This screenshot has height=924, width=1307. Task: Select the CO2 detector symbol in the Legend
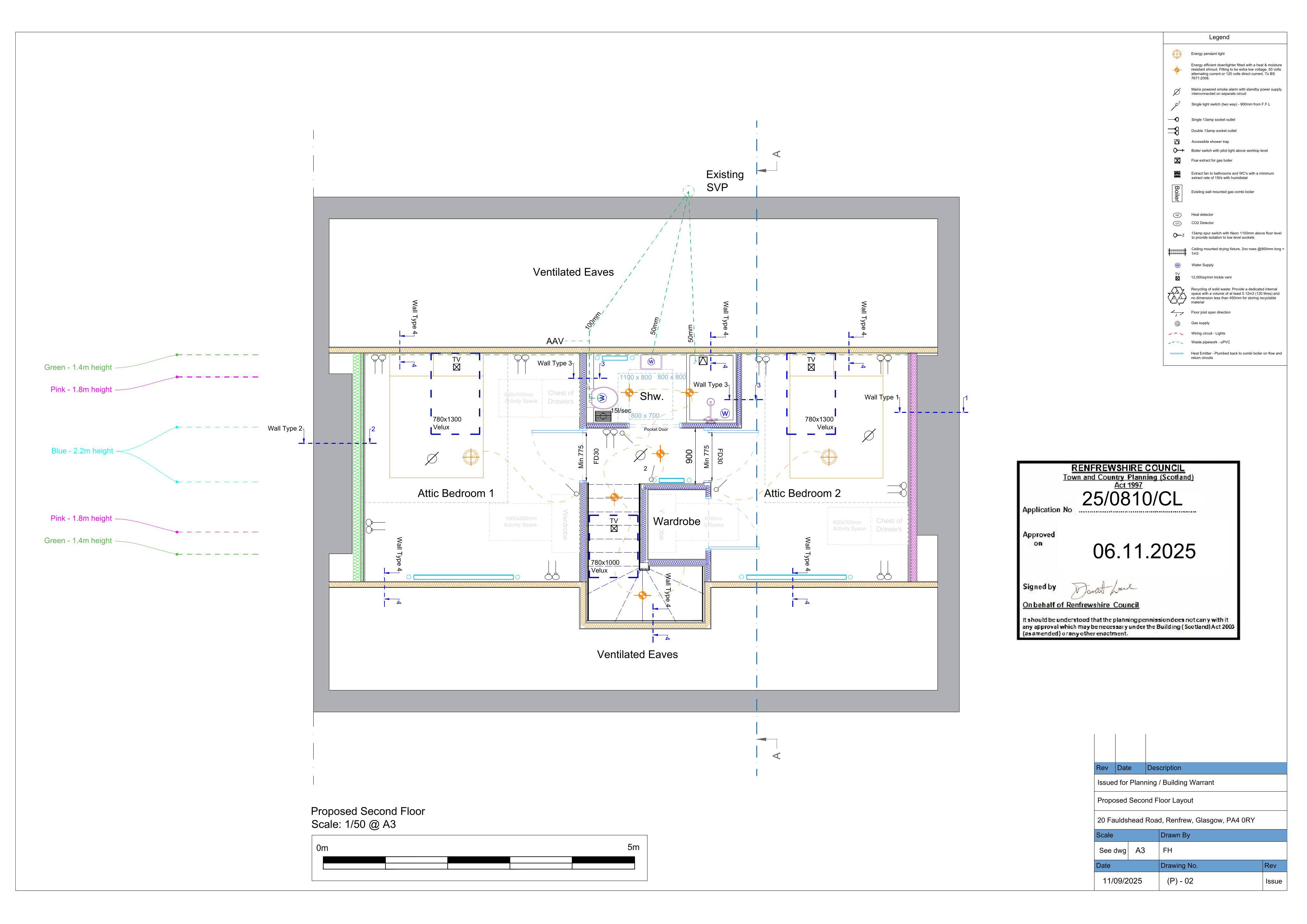coord(1177,223)
